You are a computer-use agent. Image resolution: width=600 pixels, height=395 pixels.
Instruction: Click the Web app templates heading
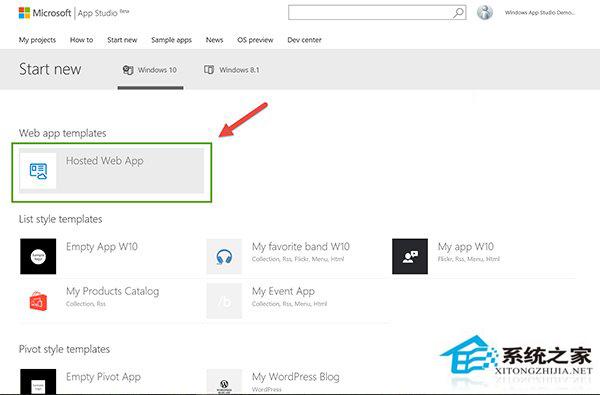(63, 133)
